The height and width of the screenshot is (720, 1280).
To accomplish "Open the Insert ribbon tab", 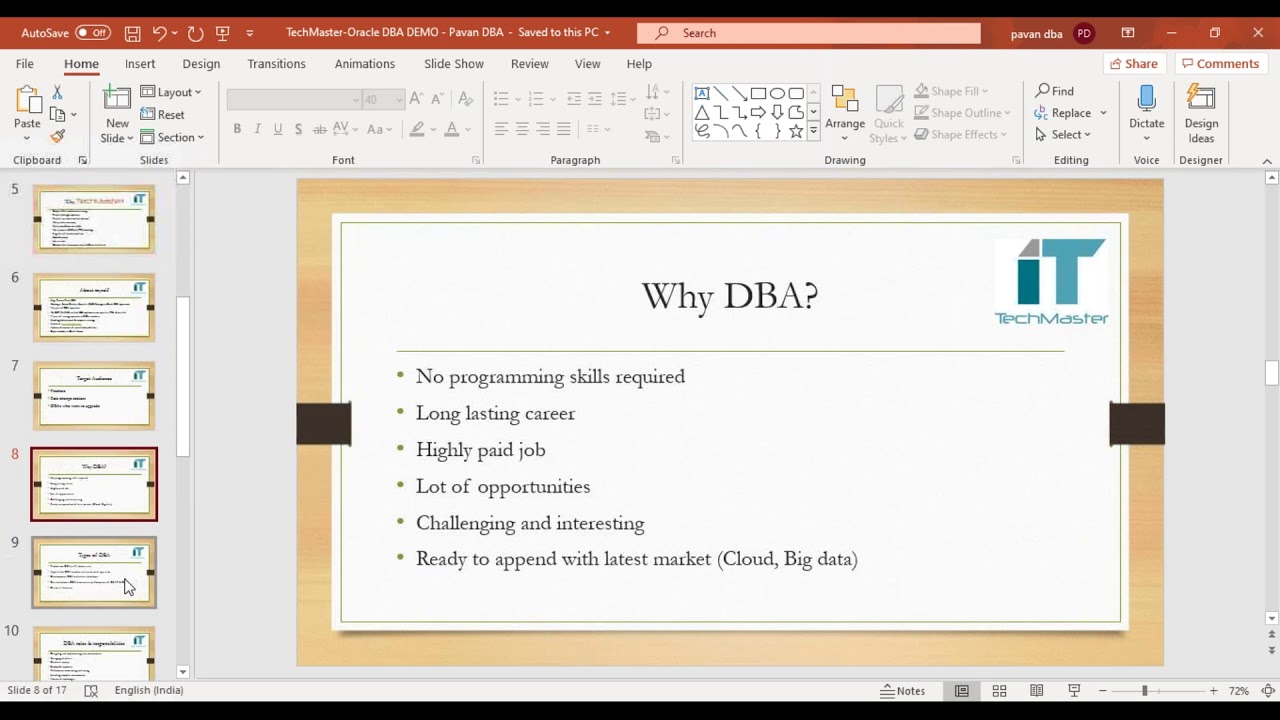I will tap(140, 63).
